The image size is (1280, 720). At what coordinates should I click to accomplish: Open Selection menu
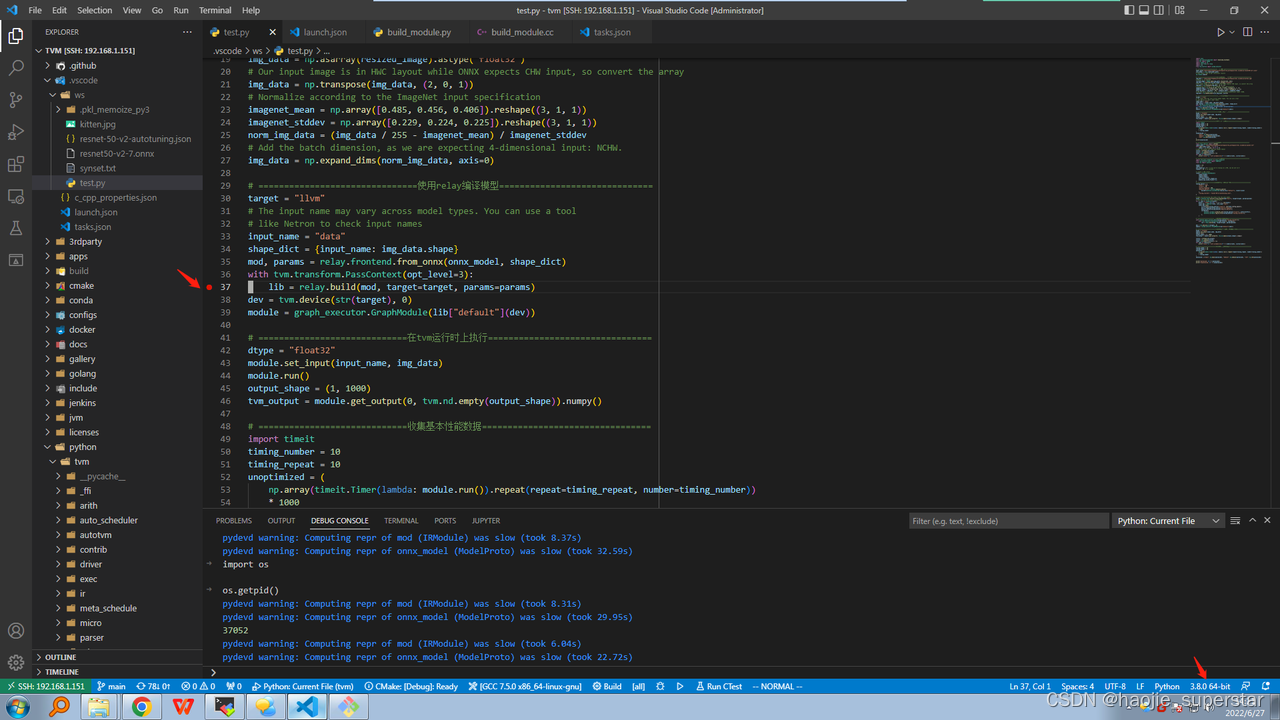(x=95, y=10)
